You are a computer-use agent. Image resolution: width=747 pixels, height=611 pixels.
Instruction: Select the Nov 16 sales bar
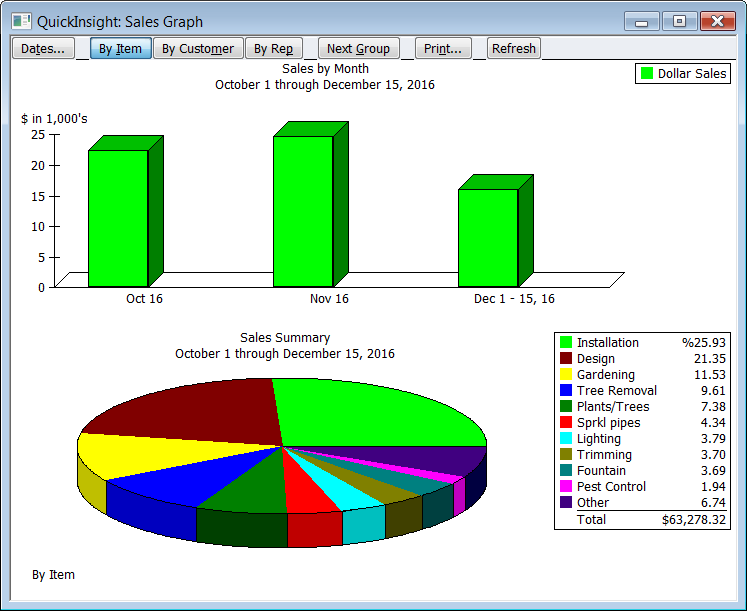(302, 210)
